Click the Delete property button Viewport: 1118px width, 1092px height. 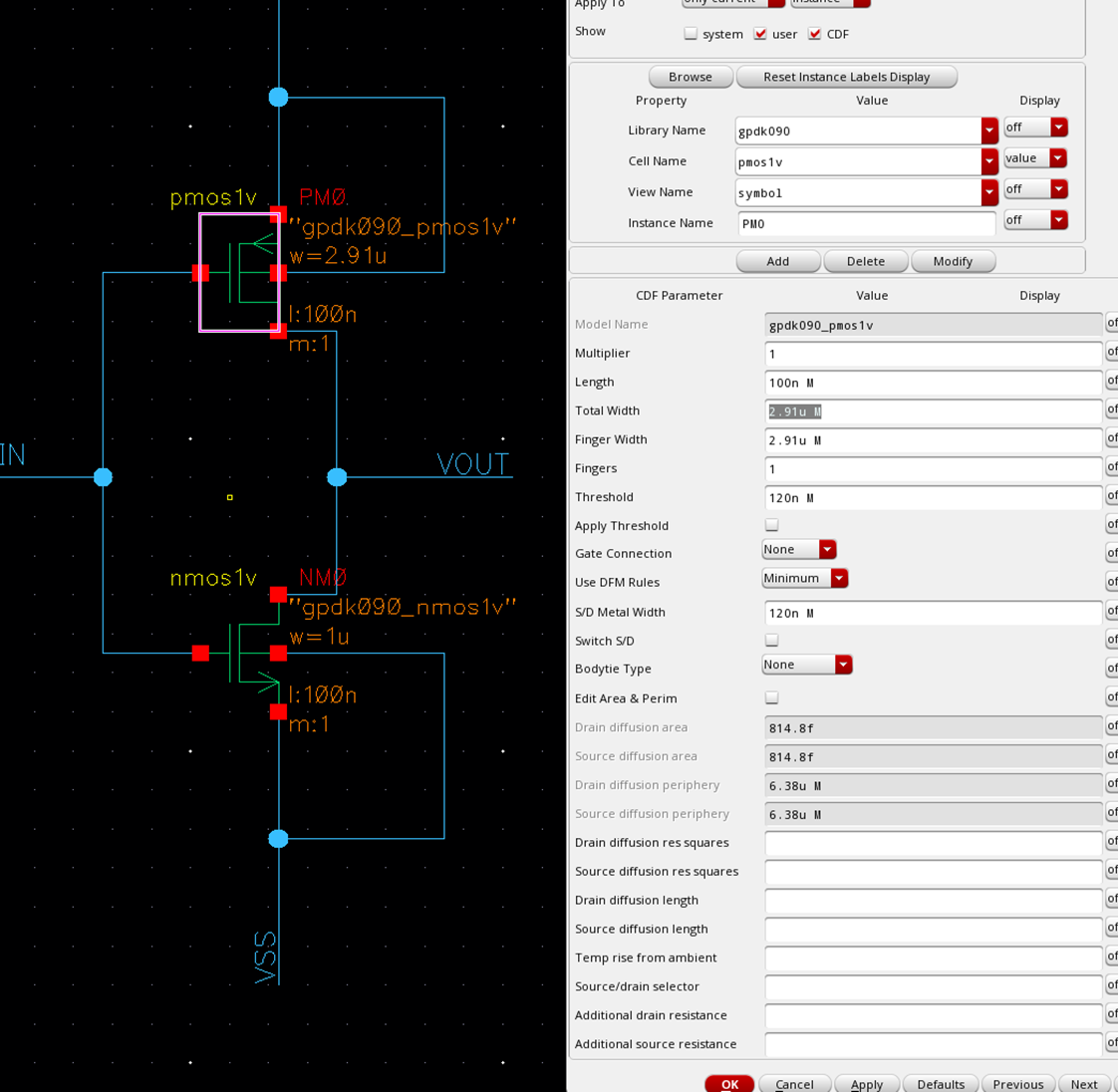click(866, 261)
